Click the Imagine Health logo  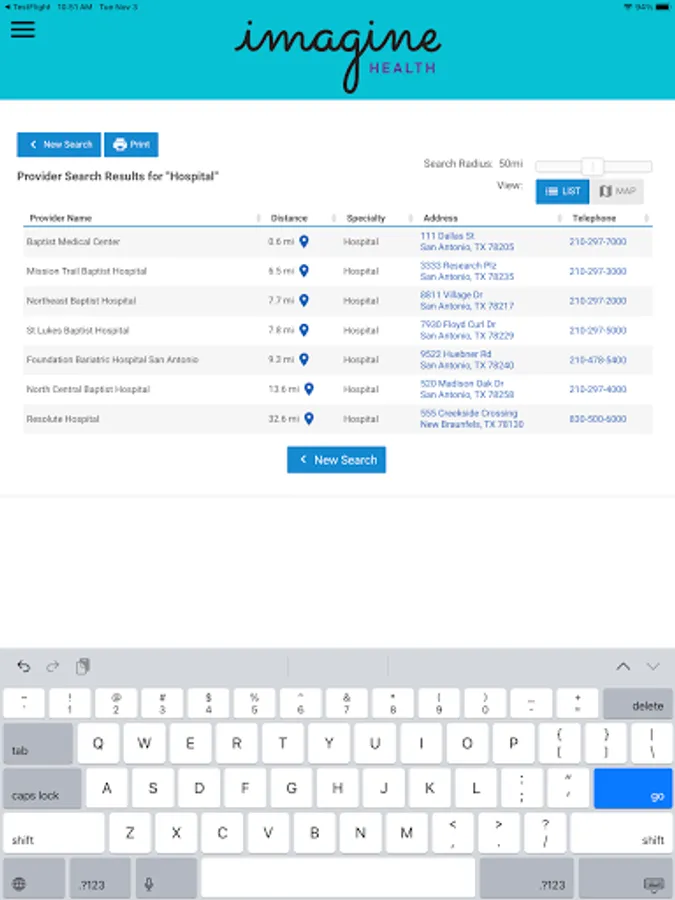338,55
